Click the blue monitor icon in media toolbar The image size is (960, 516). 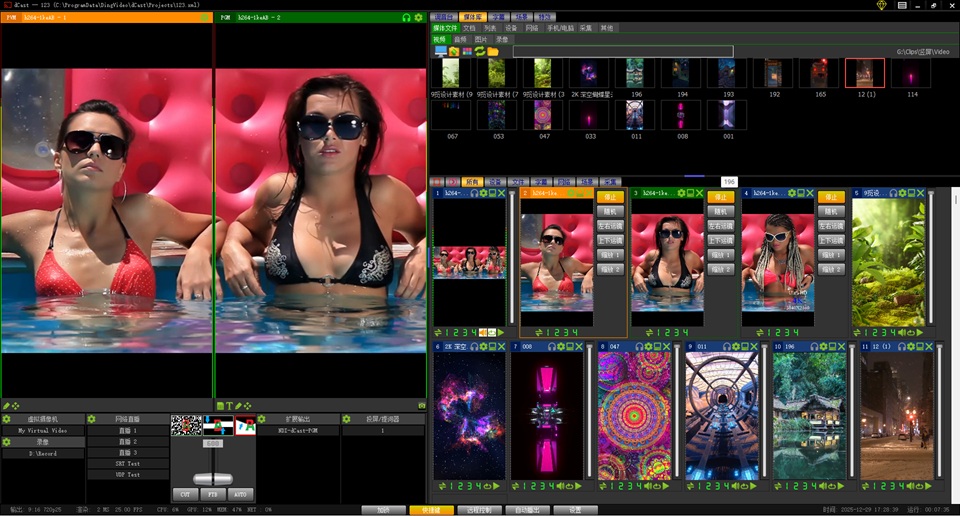pos(440,51)
